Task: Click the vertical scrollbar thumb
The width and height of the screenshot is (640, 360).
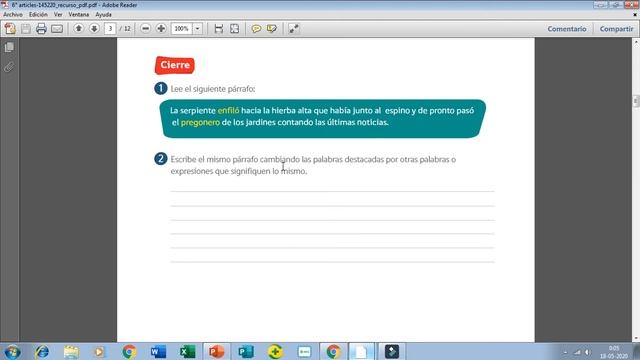Action: [x=636, y=100]
